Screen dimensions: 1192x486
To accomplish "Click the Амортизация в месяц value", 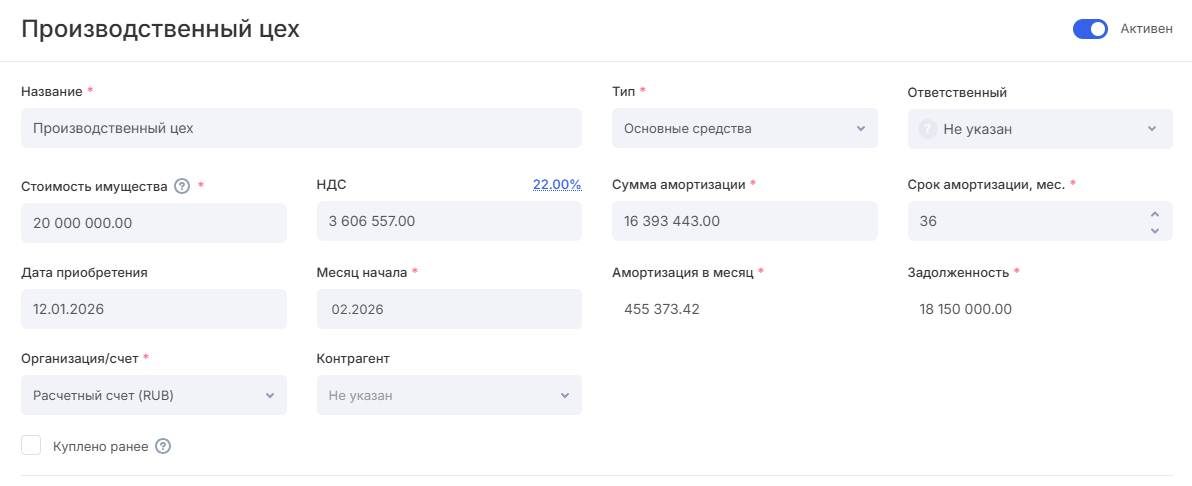I will [662, 309].
